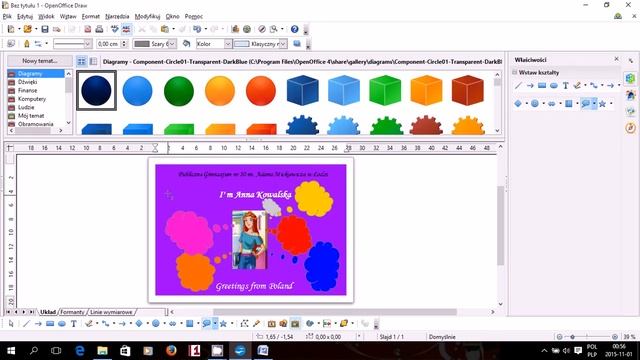
Task: Open the Klasyczny fill color dropdown
Action: click(283, 44)
